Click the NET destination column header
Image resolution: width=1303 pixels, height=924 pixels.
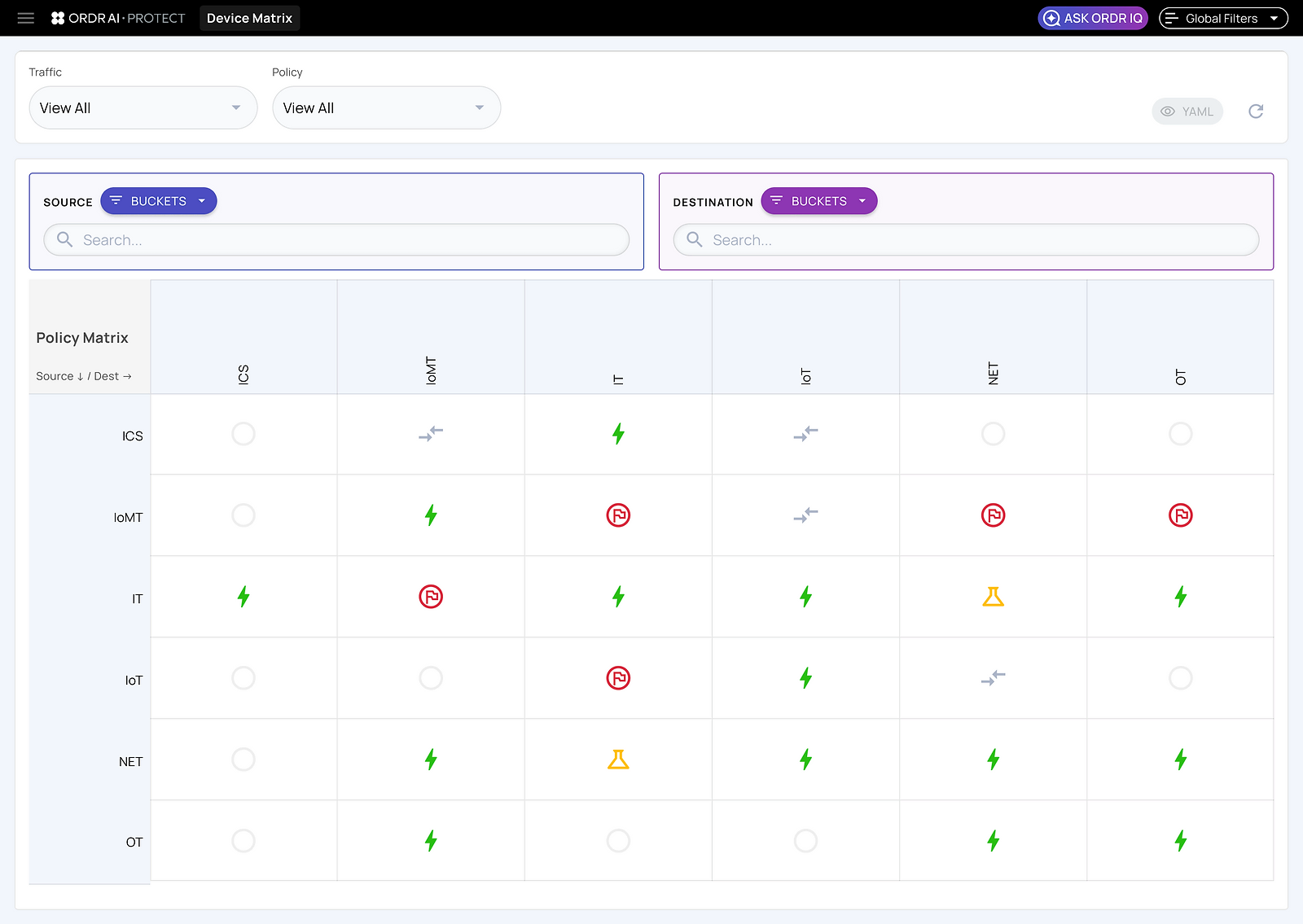[x=994, y=373]
